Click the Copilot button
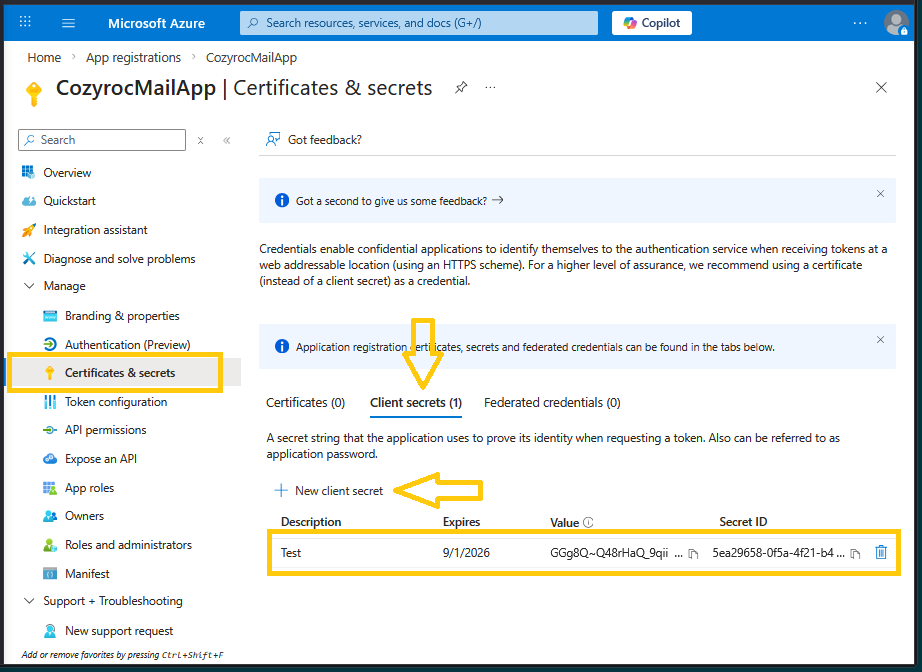 [652, 23]
